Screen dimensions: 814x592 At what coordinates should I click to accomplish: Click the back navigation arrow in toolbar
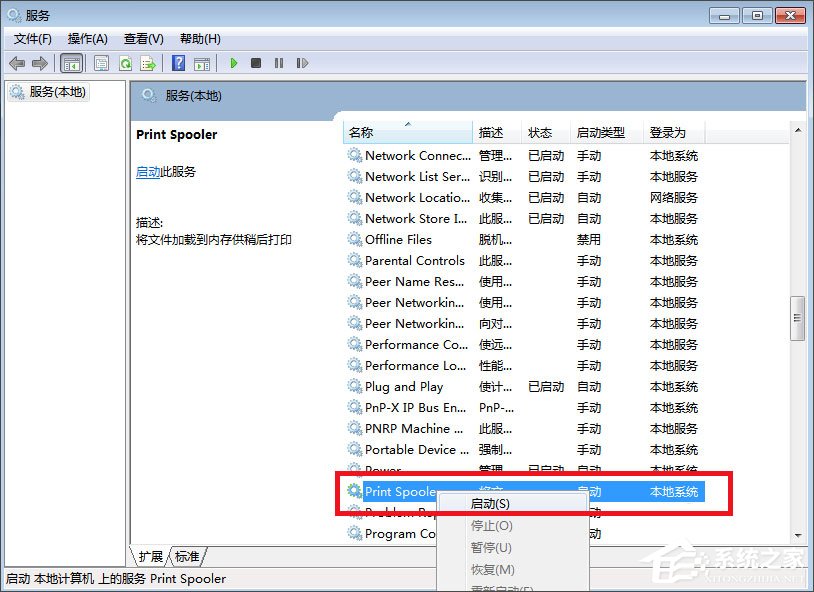pyautogui.click(x=17, y=62)
